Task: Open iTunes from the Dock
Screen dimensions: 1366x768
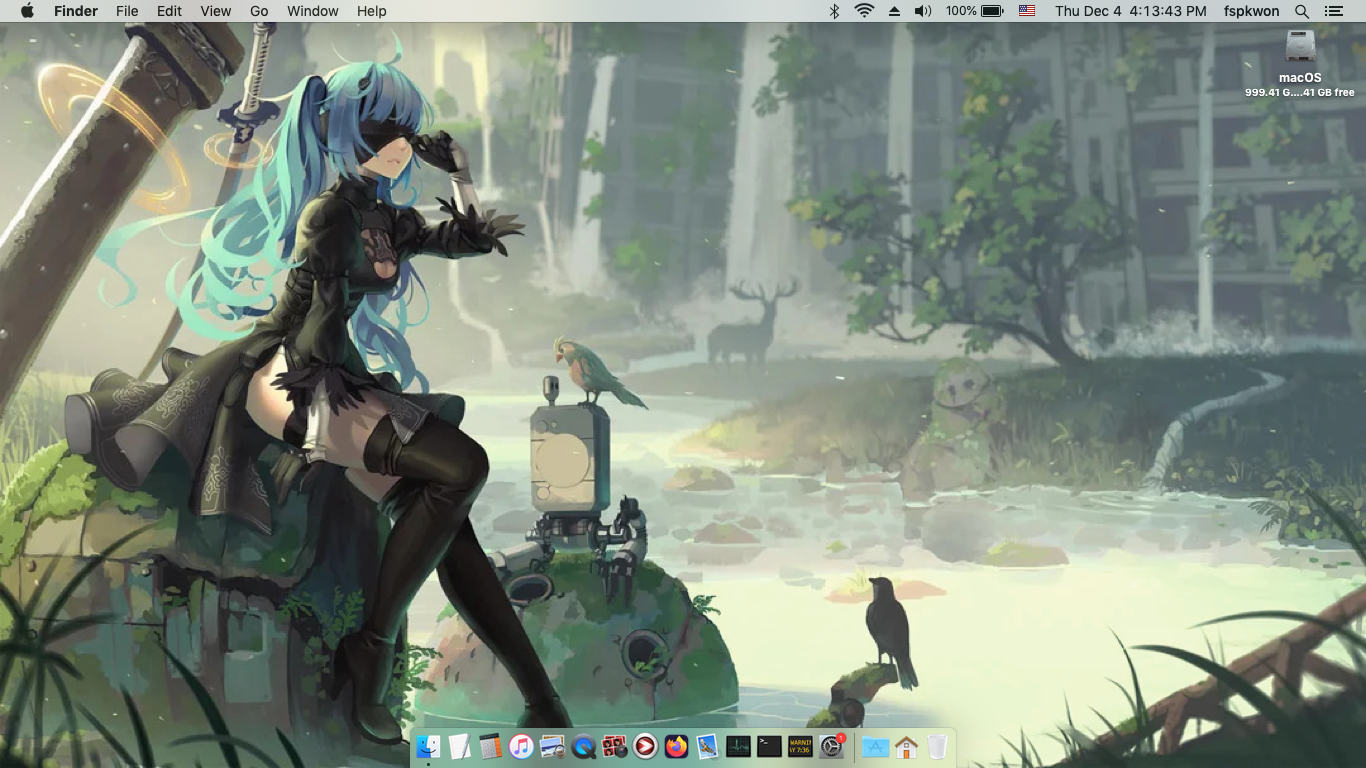Action: (x=521, y=746)
